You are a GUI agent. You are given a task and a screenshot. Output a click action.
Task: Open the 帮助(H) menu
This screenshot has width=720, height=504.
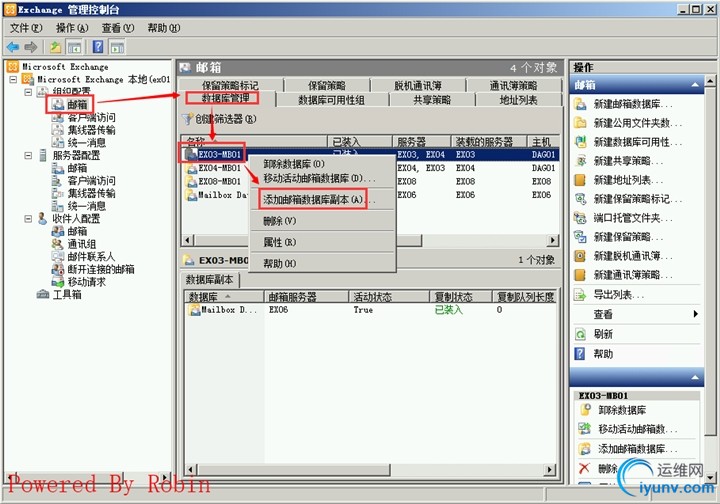pyautogui.click(x=163, y=28)
